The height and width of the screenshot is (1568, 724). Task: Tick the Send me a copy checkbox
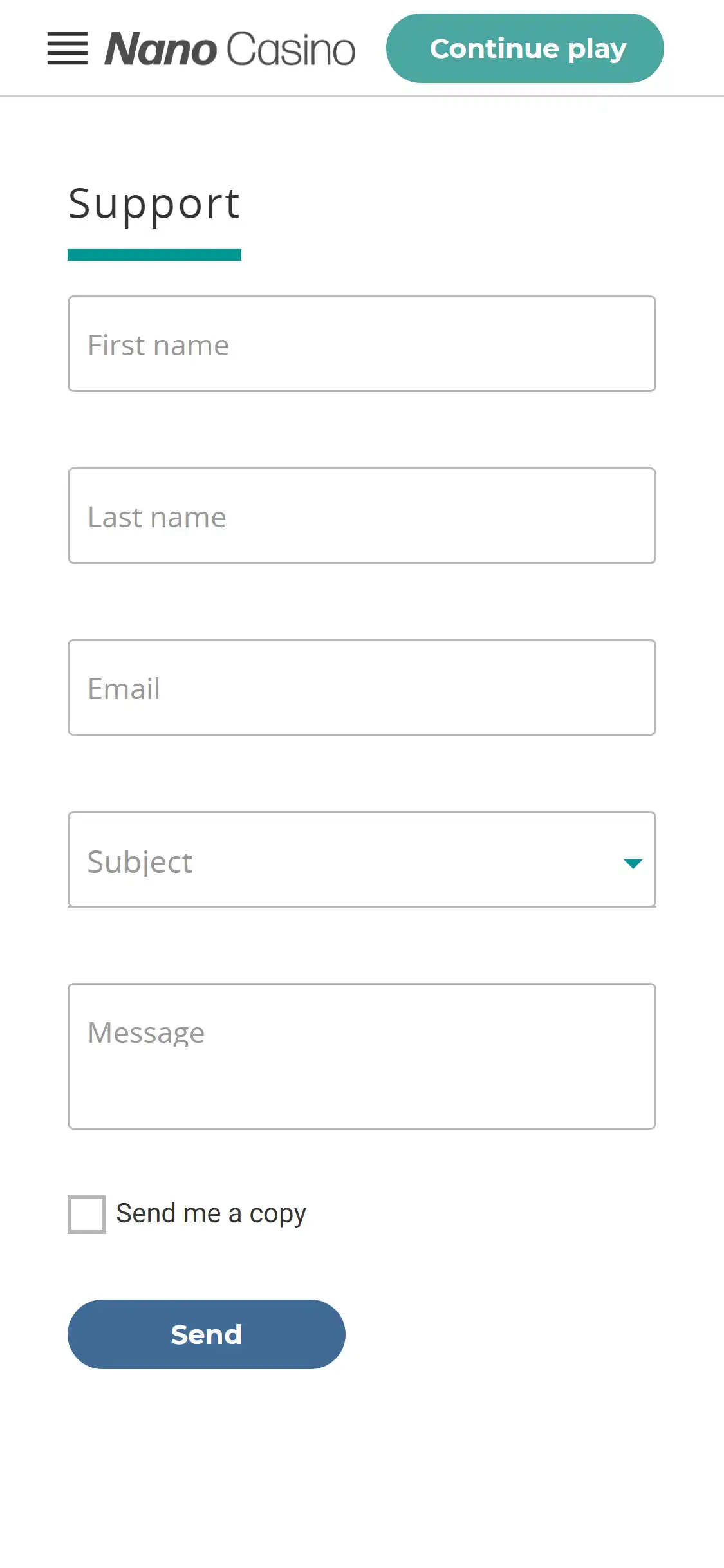[87, 1215]
